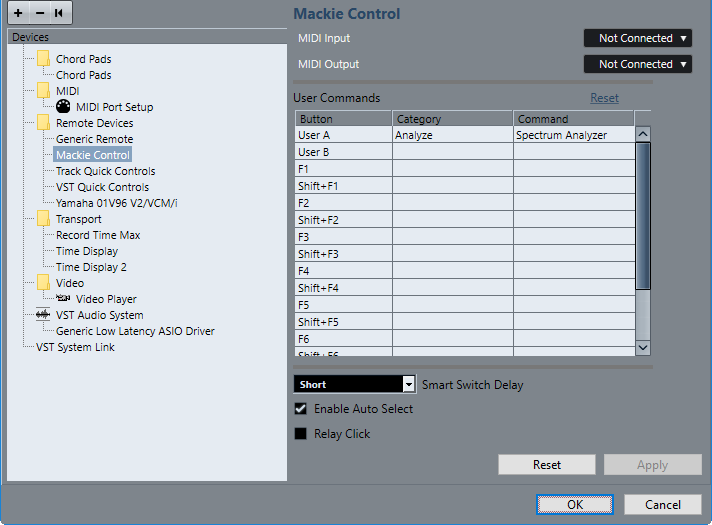712x525 pixels.
Task: Click the Analyze category cell for User A
Action: [x=452, y=135]
